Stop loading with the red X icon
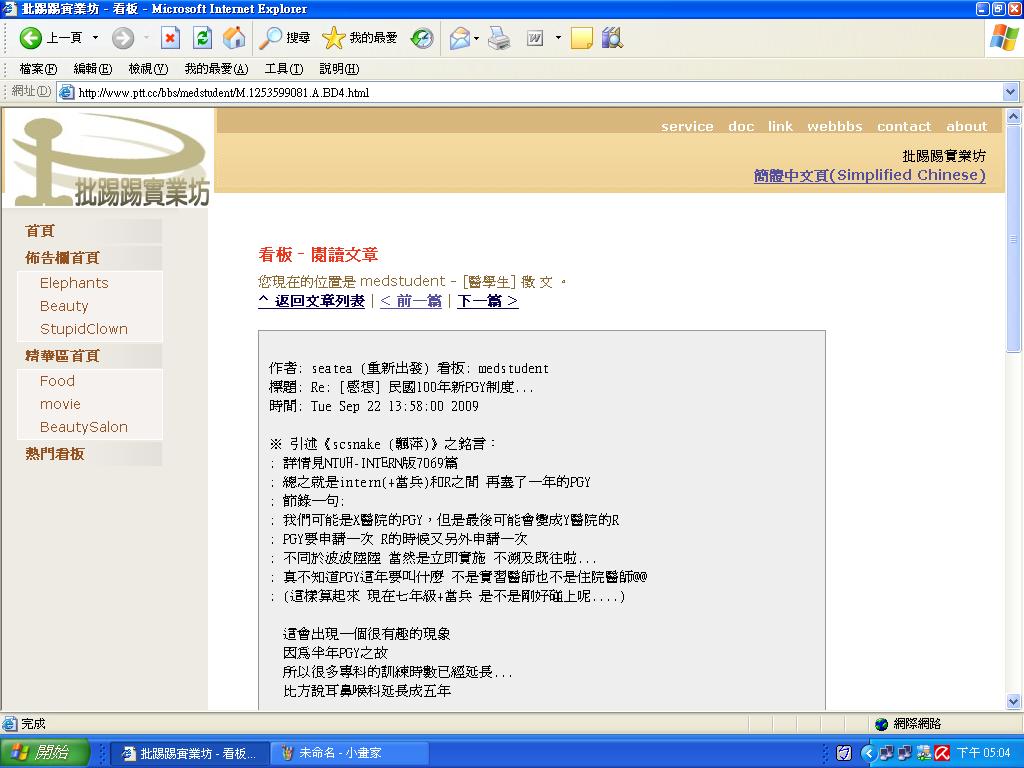Viewport: 1024px width, 768px height. point(170,38)
